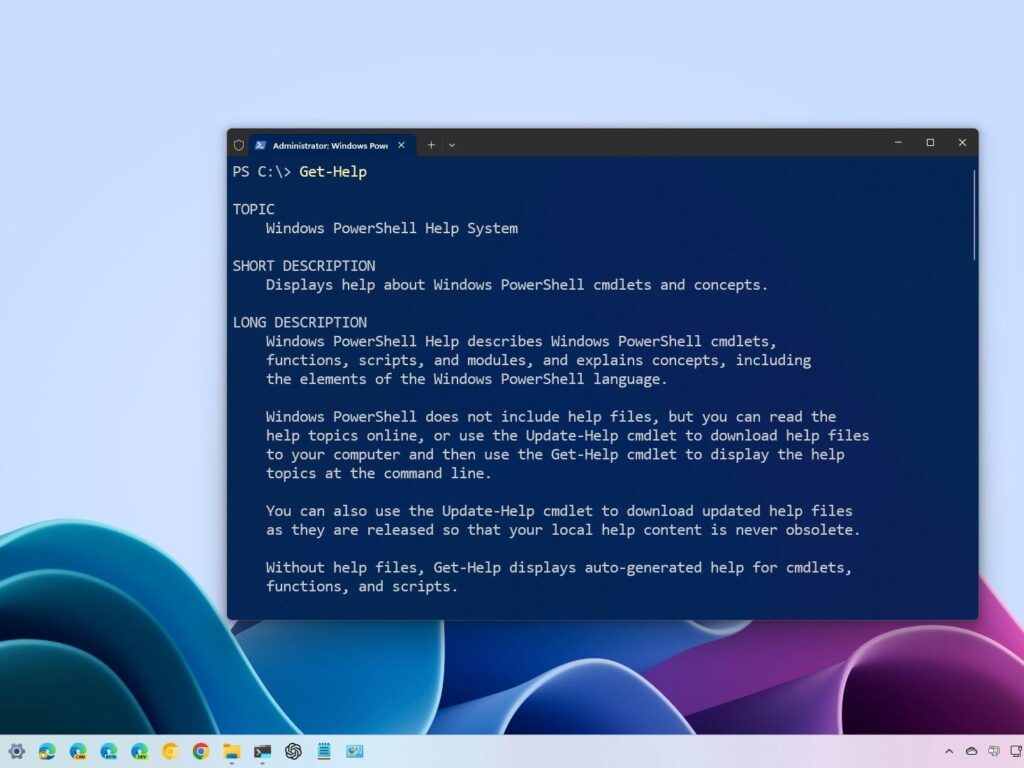1024x768 pixels.
Task: Expand hidden icons in the system tray
Action: [x=949, y=751]
